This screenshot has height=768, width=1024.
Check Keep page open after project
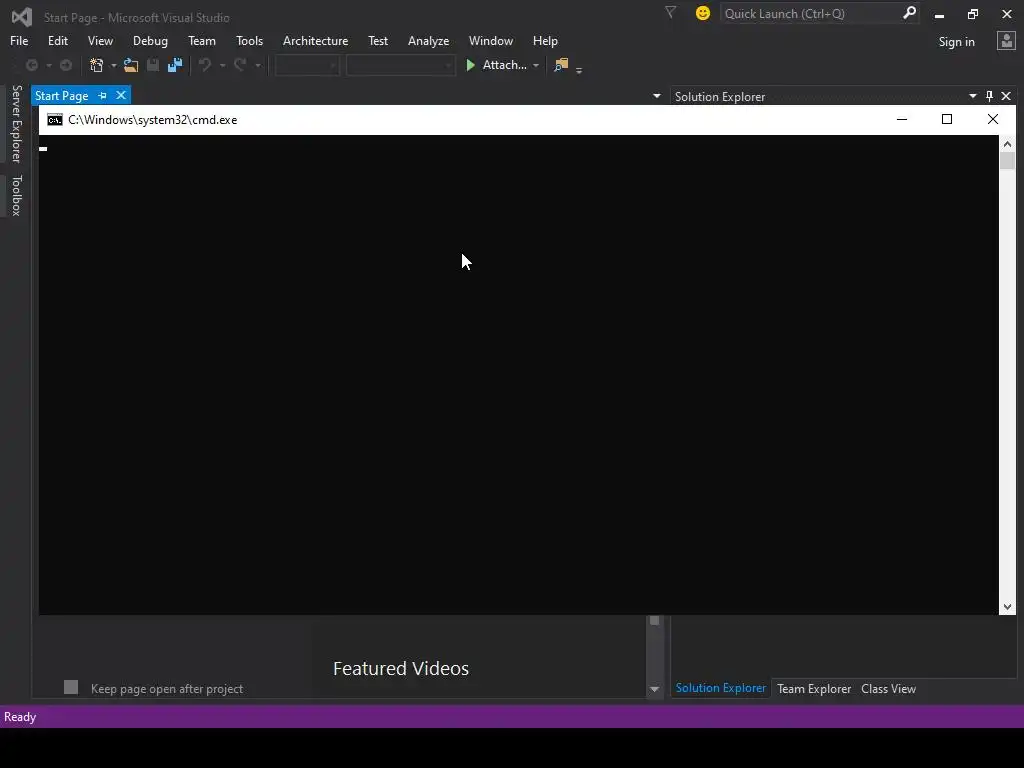71,687
